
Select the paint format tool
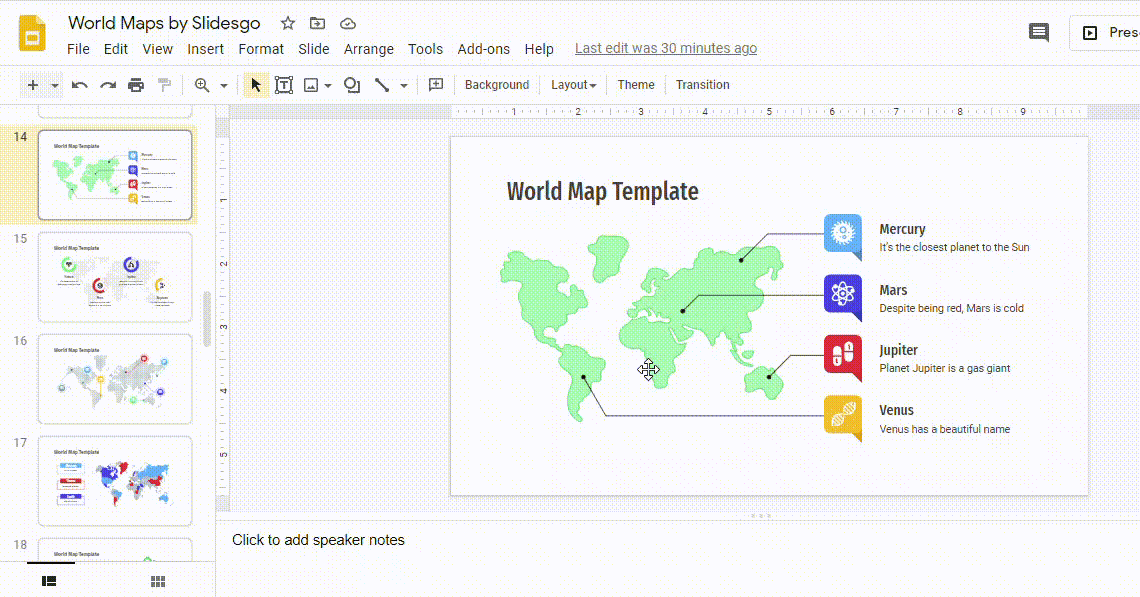tap(164, 85)
